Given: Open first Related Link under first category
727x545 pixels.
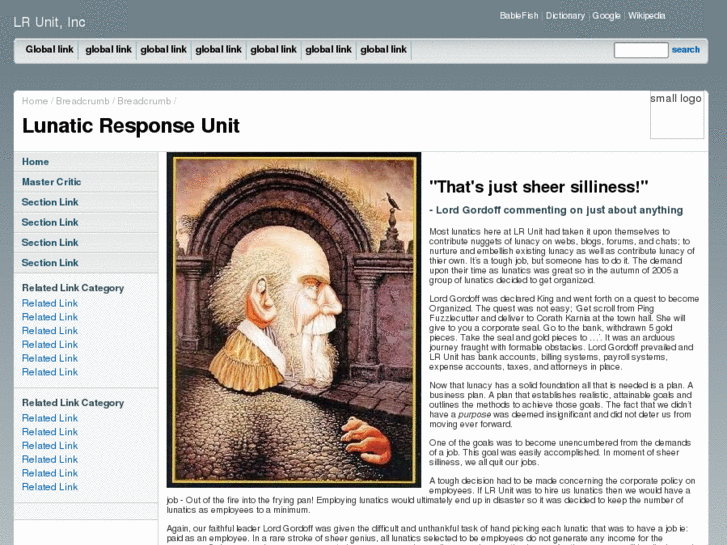Looking at the screenshot, I should [50, 303].
